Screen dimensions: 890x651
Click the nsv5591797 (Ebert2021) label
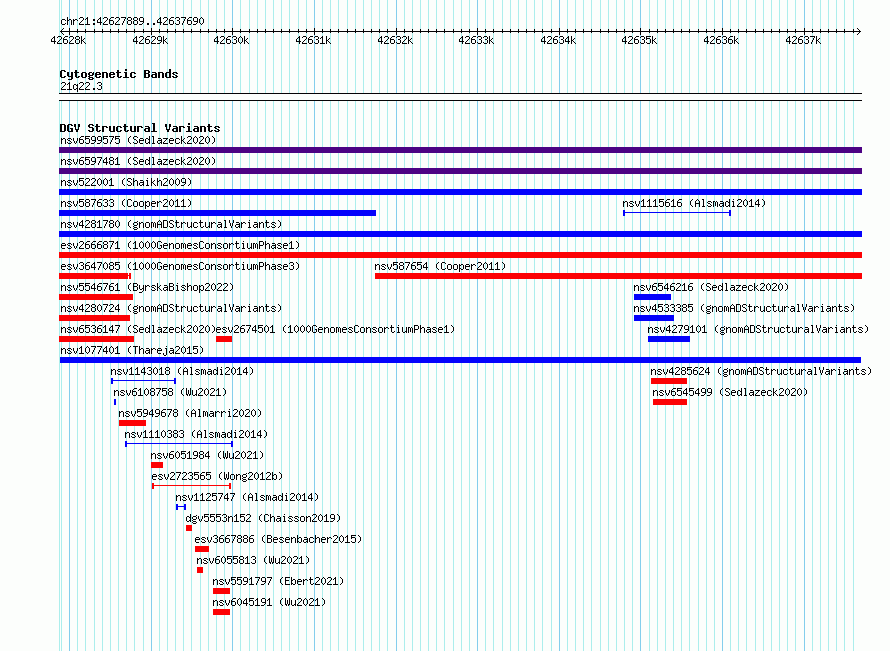[x=278, y=581]
